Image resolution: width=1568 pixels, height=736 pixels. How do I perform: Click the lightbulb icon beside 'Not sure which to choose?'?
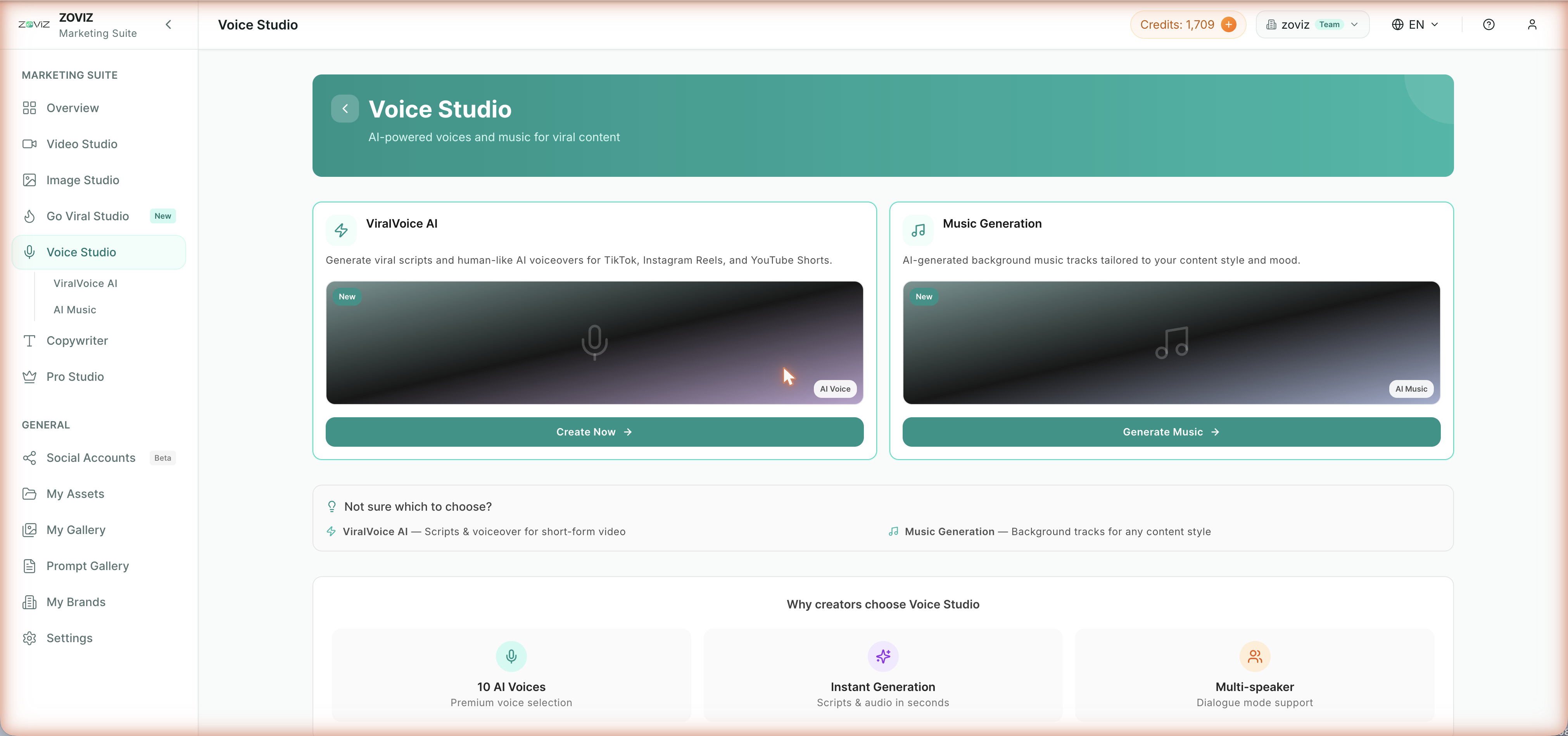[x=332, y=506]
